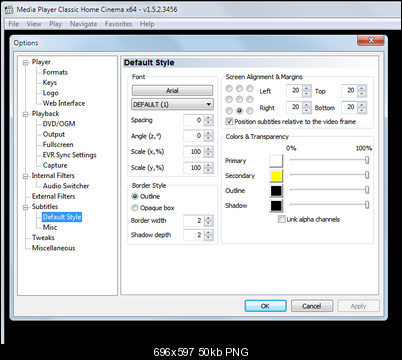
Task: Click the Right margin value field
Action: tap(295, 107)
